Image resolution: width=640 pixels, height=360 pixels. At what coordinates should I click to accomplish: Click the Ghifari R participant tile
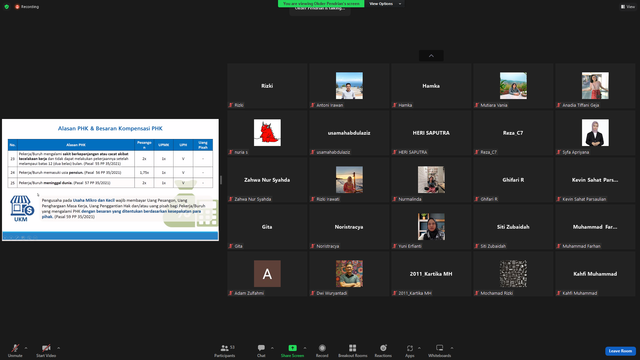coord(513,180)
